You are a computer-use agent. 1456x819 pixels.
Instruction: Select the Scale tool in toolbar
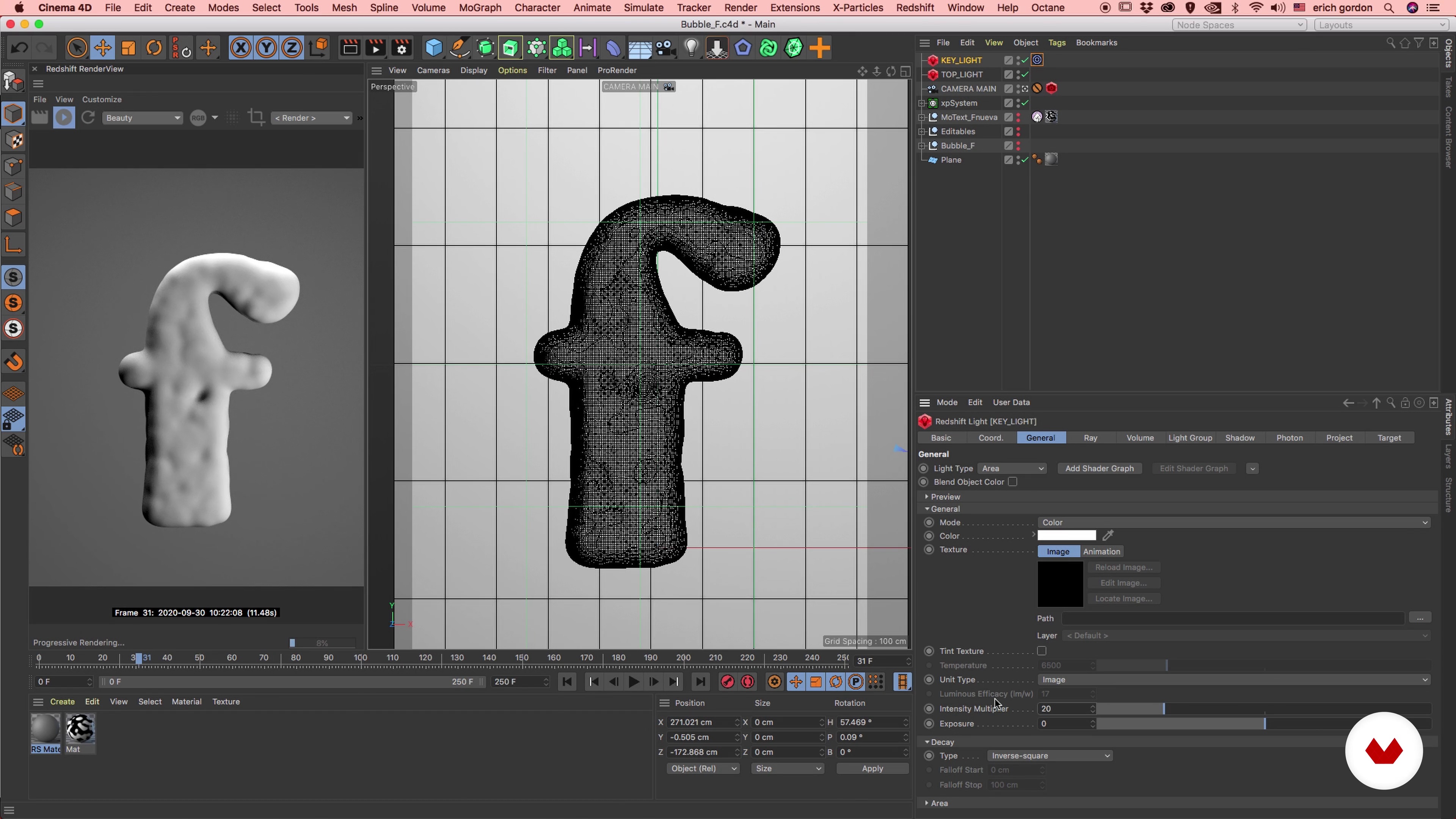point(128,48)
